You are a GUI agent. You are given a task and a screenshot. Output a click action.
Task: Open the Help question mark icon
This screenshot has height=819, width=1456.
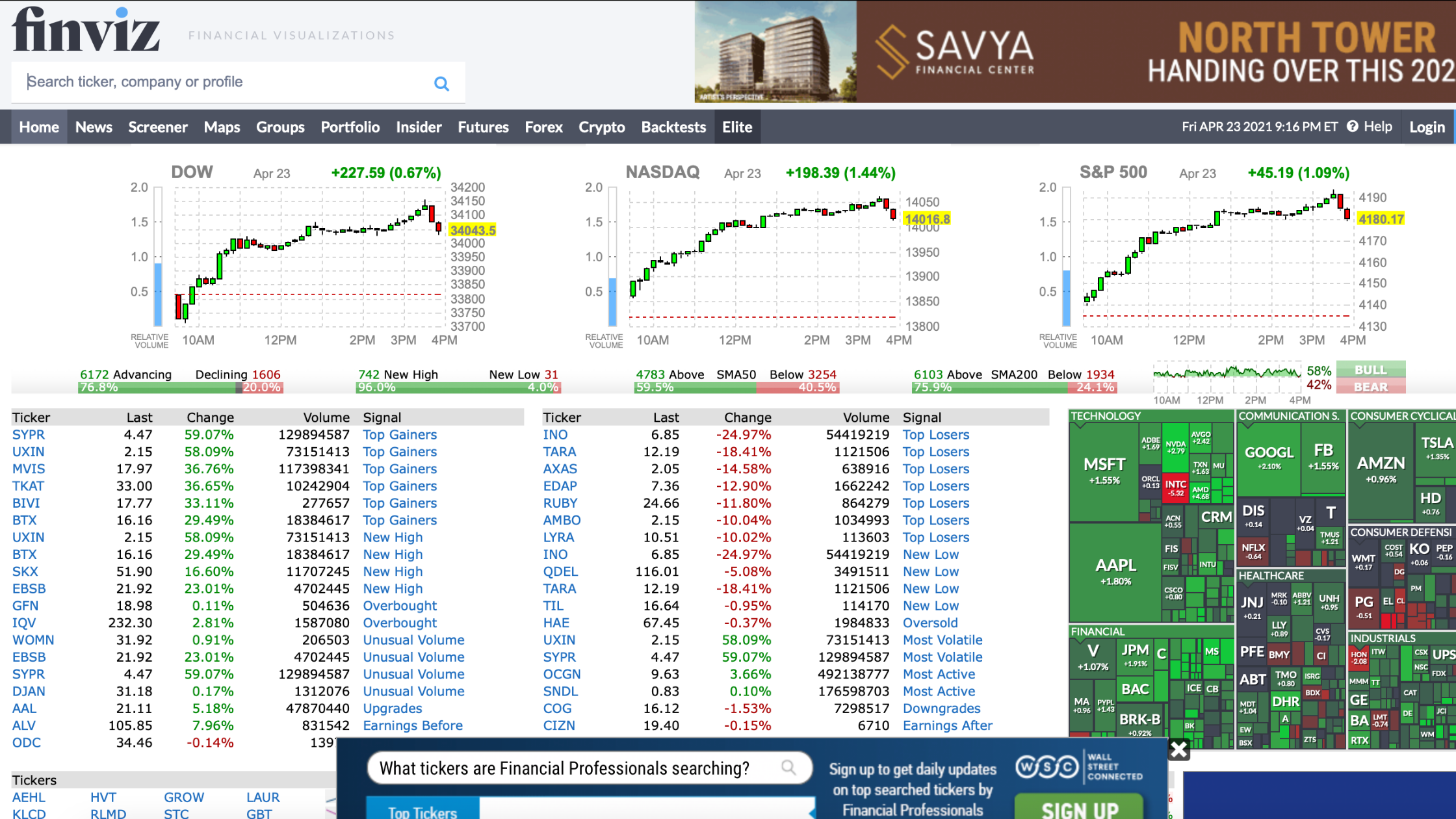point(1353,126)
